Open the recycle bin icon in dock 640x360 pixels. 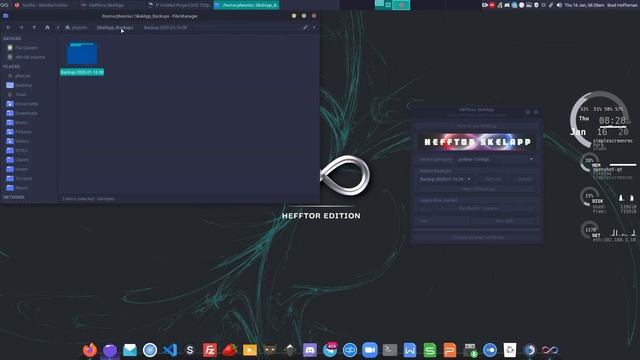(x=510, y=350)
